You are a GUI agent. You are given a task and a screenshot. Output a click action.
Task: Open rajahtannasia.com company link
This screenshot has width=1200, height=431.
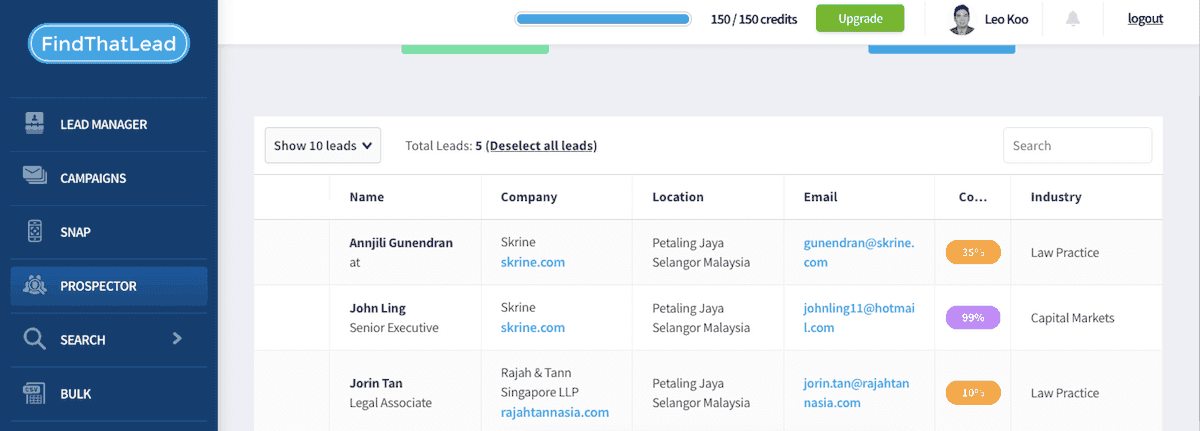click(554, 412)
